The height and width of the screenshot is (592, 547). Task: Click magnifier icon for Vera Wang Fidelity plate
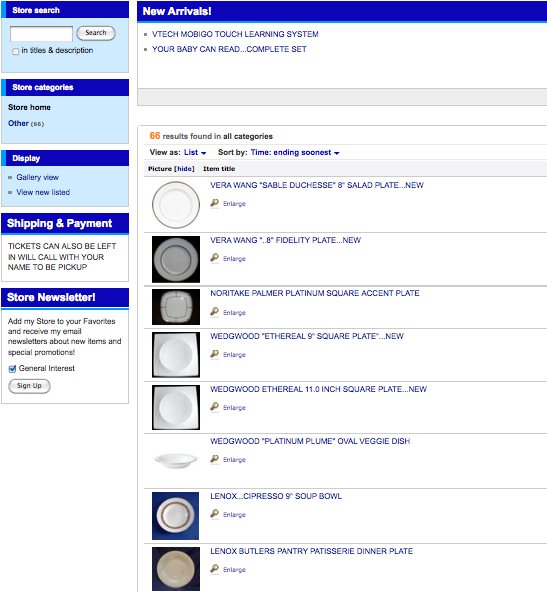pyautogui.click(x=214, y=258)
